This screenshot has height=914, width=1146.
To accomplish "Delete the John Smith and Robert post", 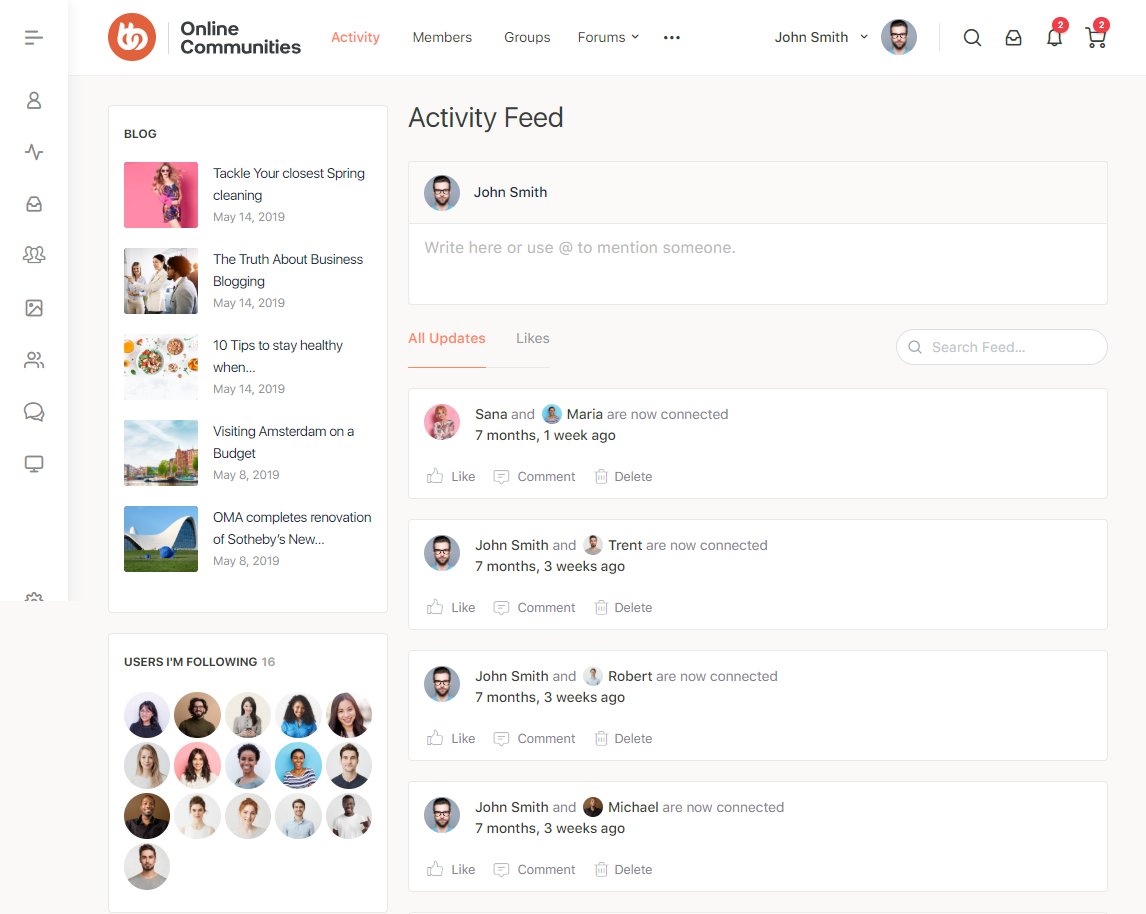I will [x=623, y=739].
